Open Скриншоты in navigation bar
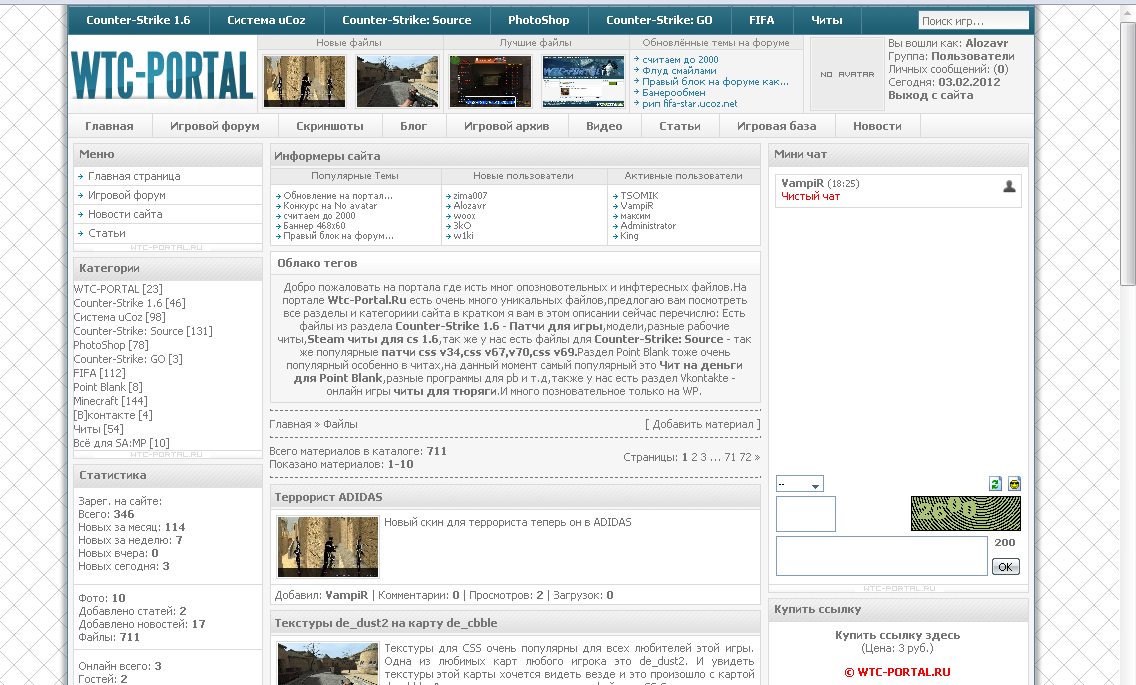This screenshot has height=685, width=1136. point(330,126)
